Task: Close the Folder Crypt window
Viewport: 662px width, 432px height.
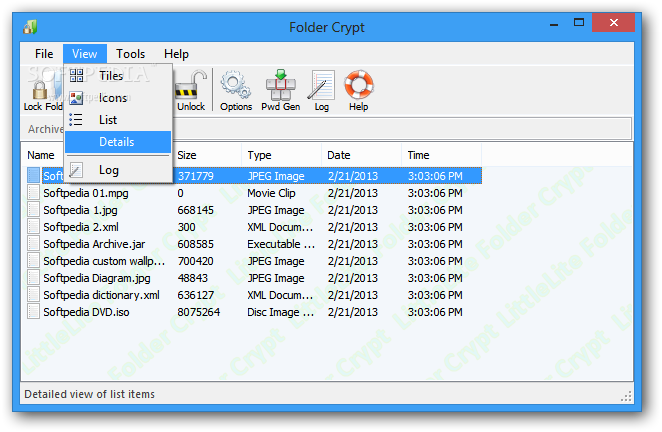Action: tap(613, 23)
